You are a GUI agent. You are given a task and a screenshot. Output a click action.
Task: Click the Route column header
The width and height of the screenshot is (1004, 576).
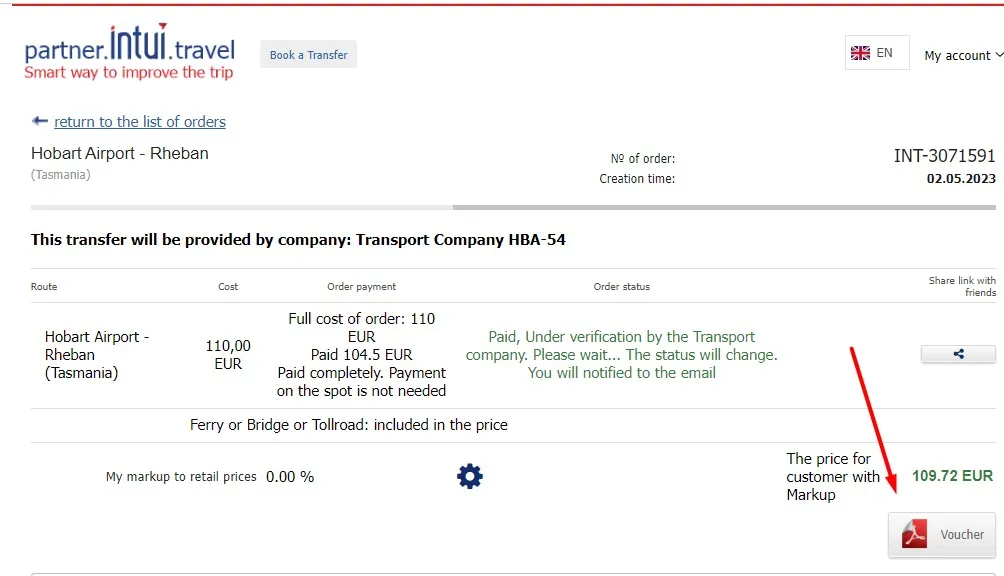click(44, 287)
